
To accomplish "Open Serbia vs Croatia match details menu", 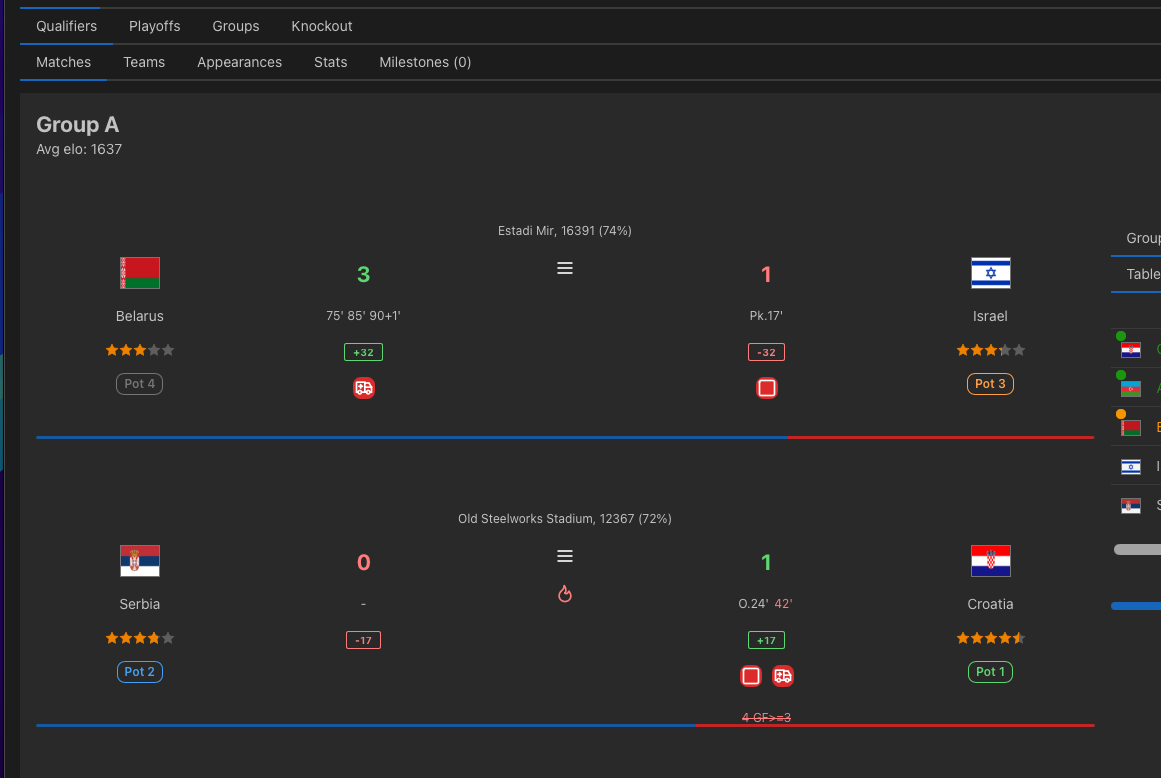I will pos(565,556).
